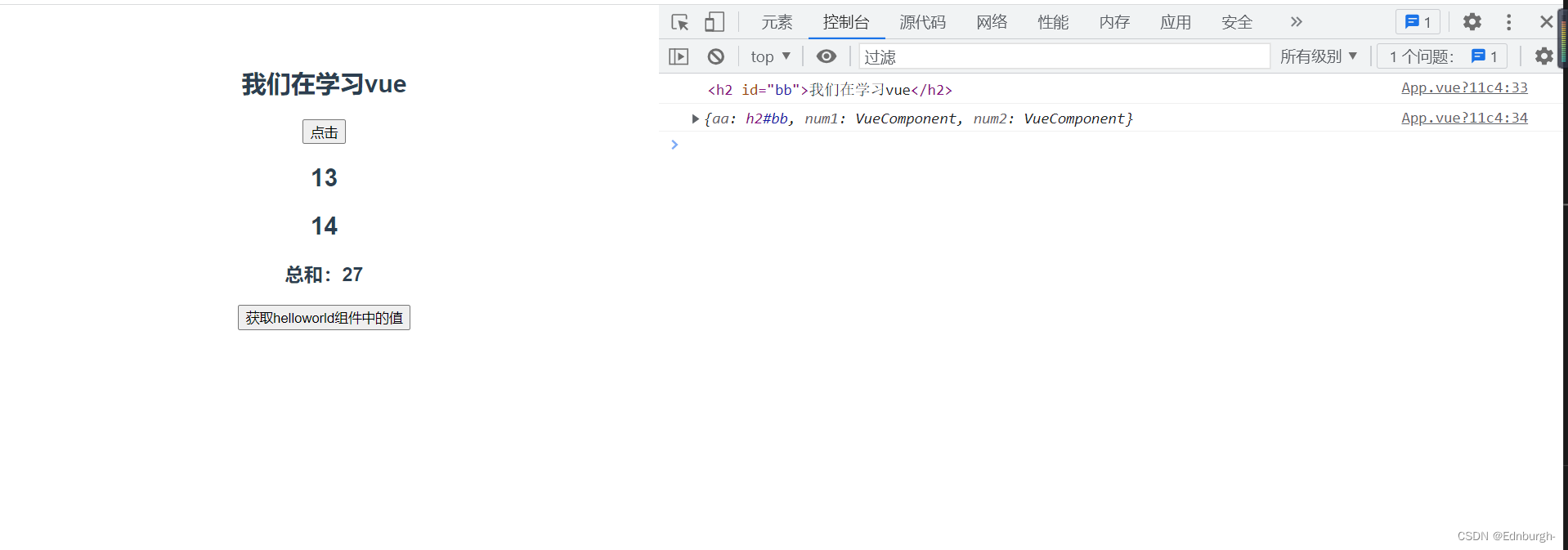
Task: Show more DevTools tabs chevron
Action: point(1296,22)
